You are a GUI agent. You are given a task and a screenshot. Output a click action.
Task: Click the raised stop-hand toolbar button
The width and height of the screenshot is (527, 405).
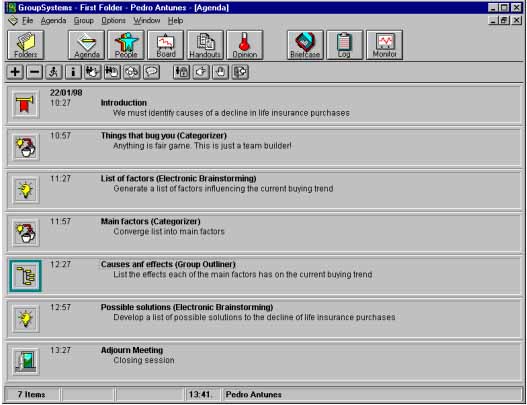click(220, 72)
